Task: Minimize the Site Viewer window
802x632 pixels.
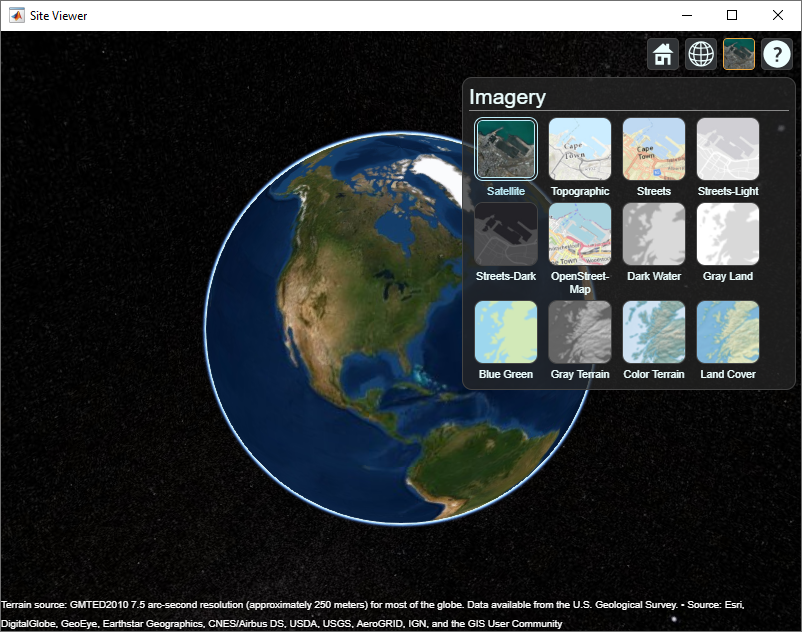Action: (687, 15)
